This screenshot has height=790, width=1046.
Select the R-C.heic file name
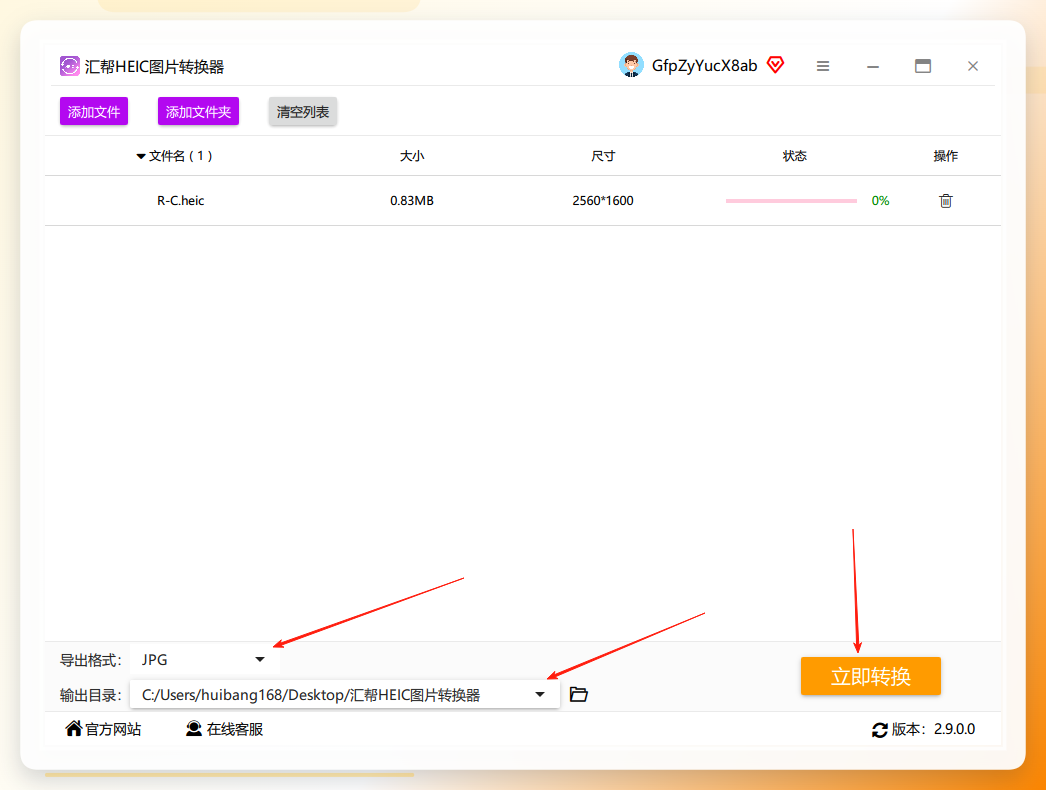point(180,200)
